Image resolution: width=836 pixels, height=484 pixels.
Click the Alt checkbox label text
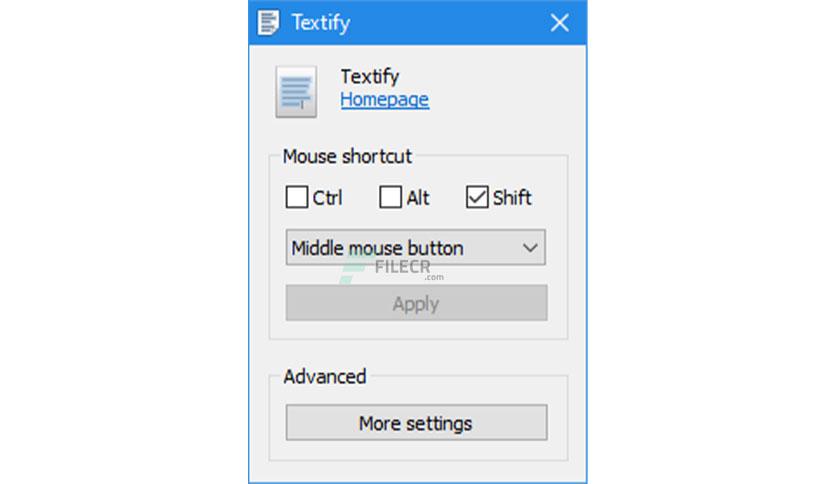[x=418, y=198]
